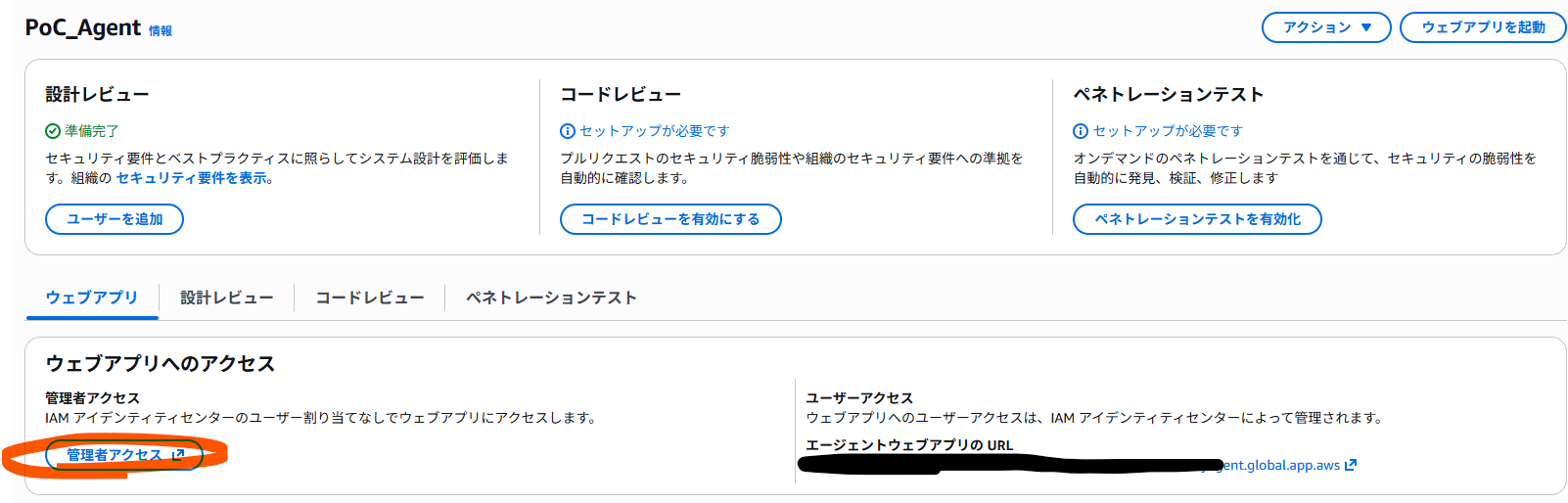The width and height of the screenshot is (1568, 503).
Task: Click the 情報 link beside PoC_Agent
Action: click(161, 31)
